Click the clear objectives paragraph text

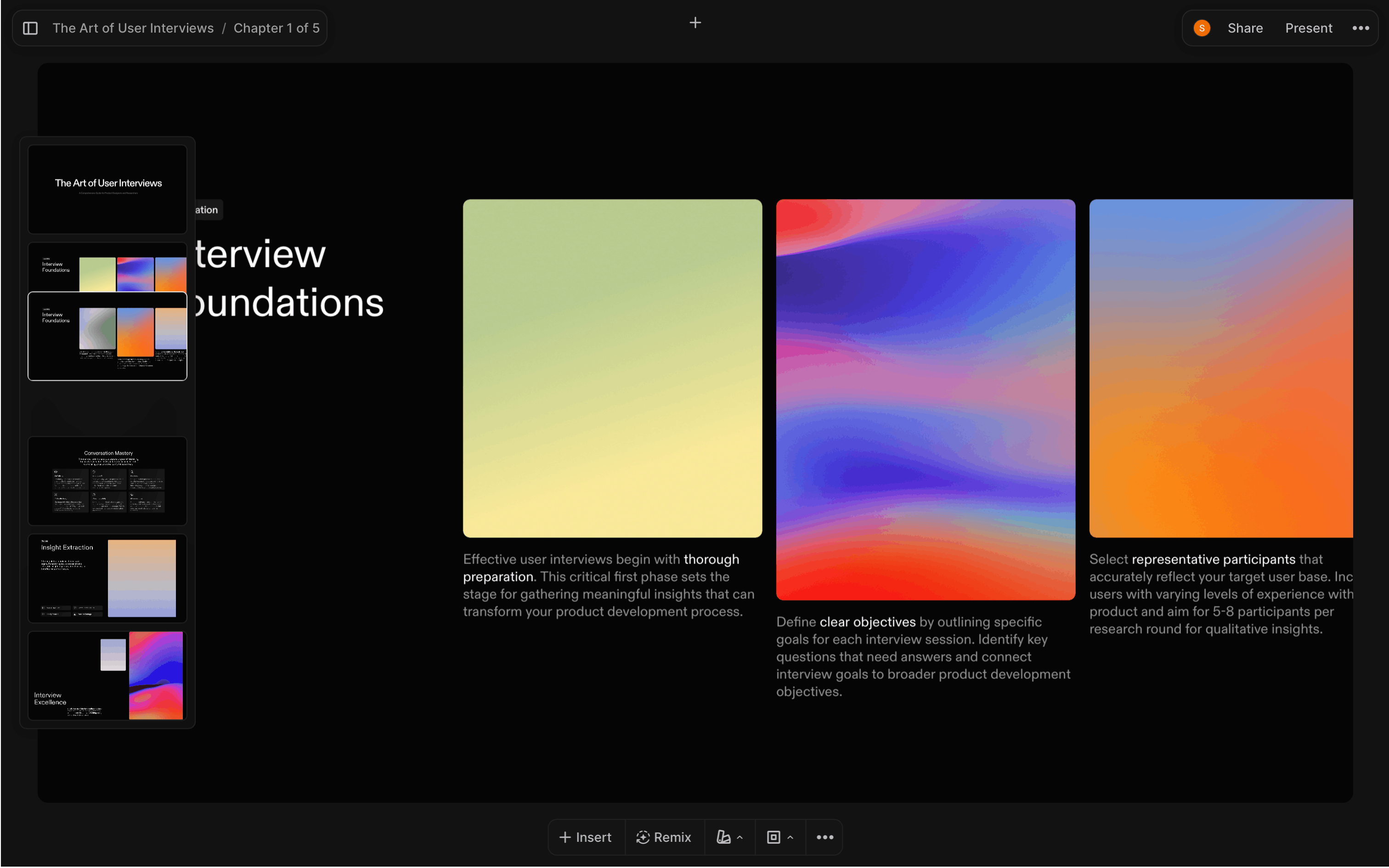(x=923, y=656)
